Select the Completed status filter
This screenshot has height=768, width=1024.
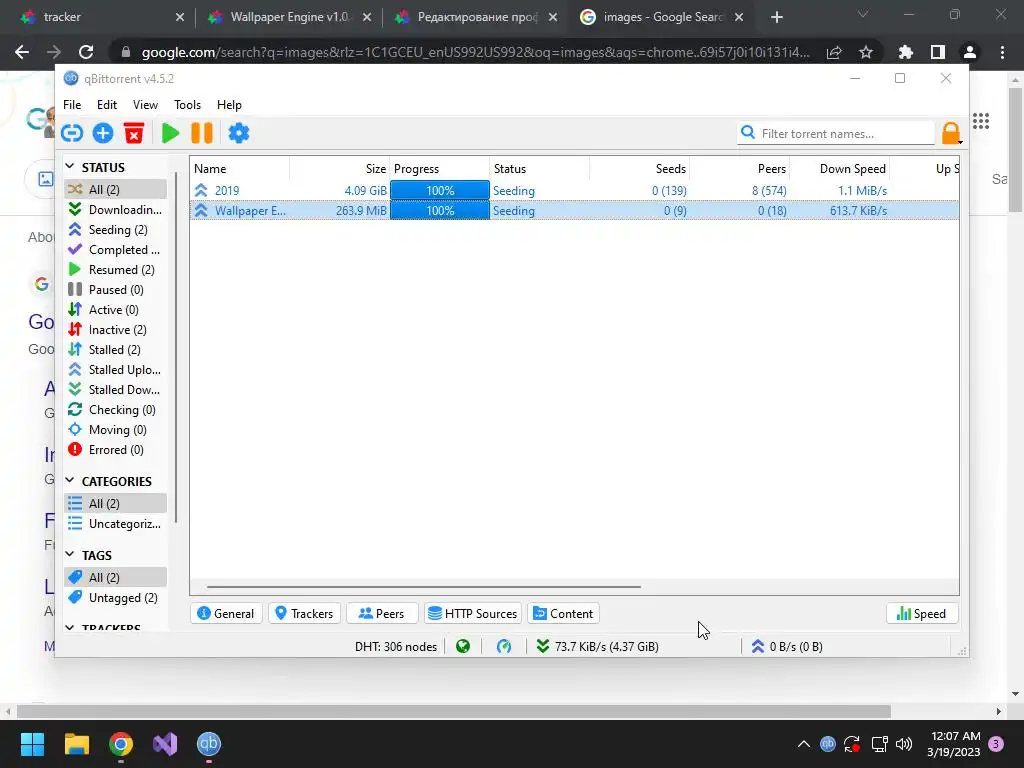115,249
